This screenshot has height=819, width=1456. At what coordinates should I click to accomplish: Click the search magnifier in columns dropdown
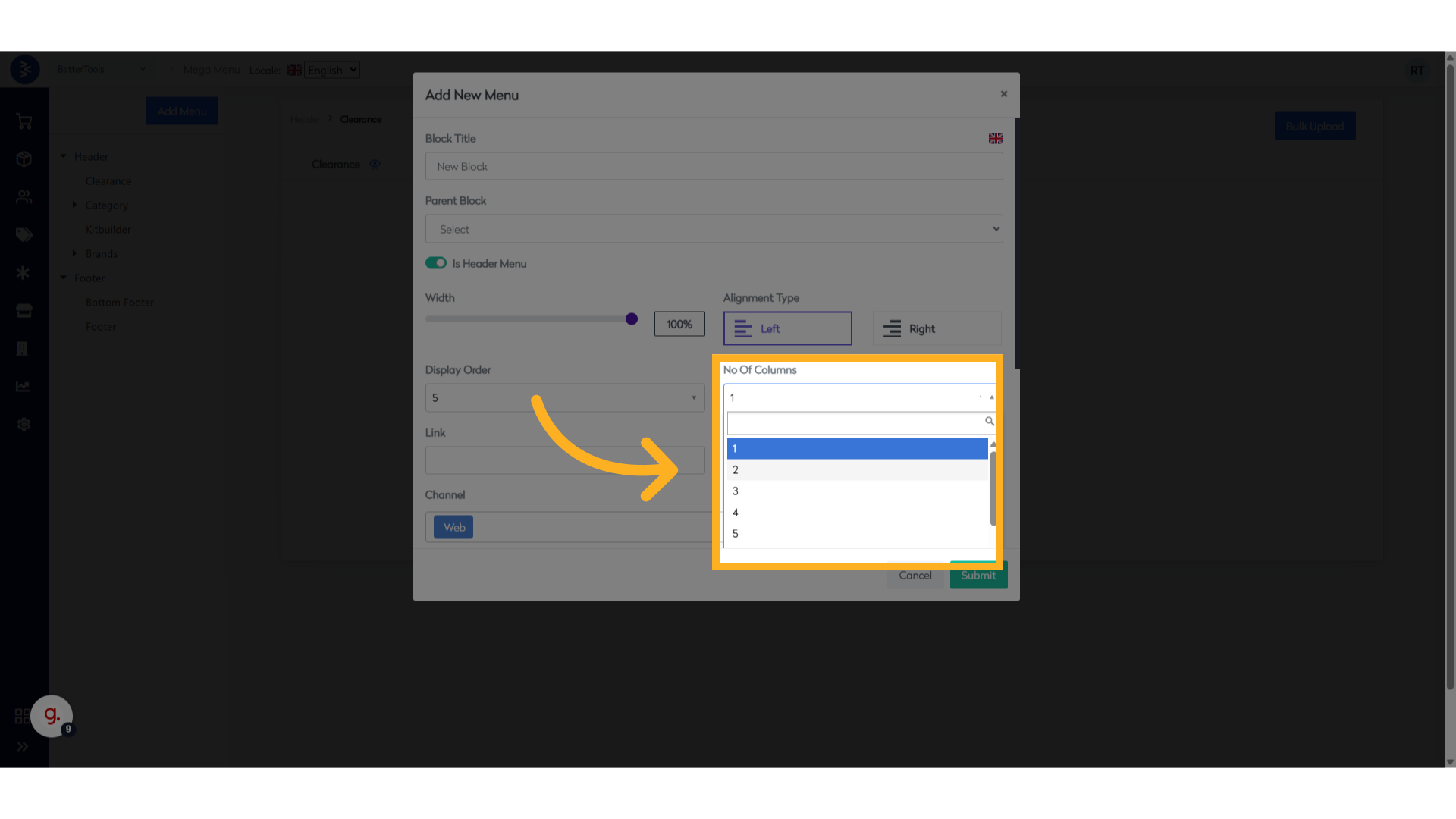(989, 422)
